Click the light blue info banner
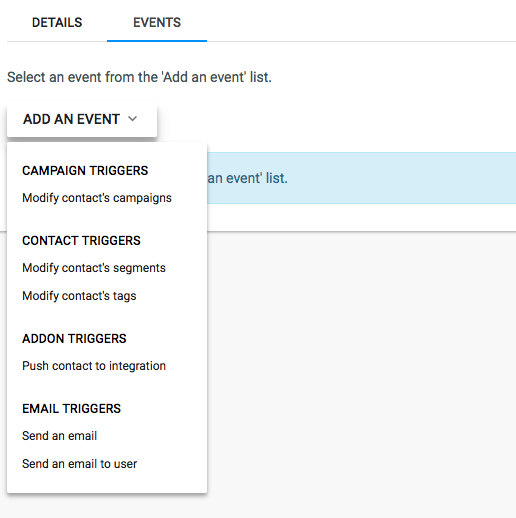Image resolution: width=516 pixels, height=518 pixels. [x=361, y=178]
